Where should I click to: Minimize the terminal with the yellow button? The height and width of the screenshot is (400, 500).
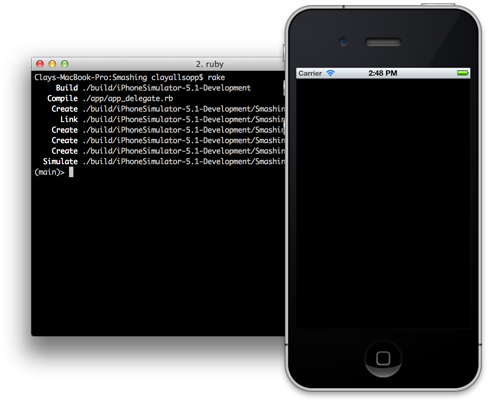coord(52,64)
